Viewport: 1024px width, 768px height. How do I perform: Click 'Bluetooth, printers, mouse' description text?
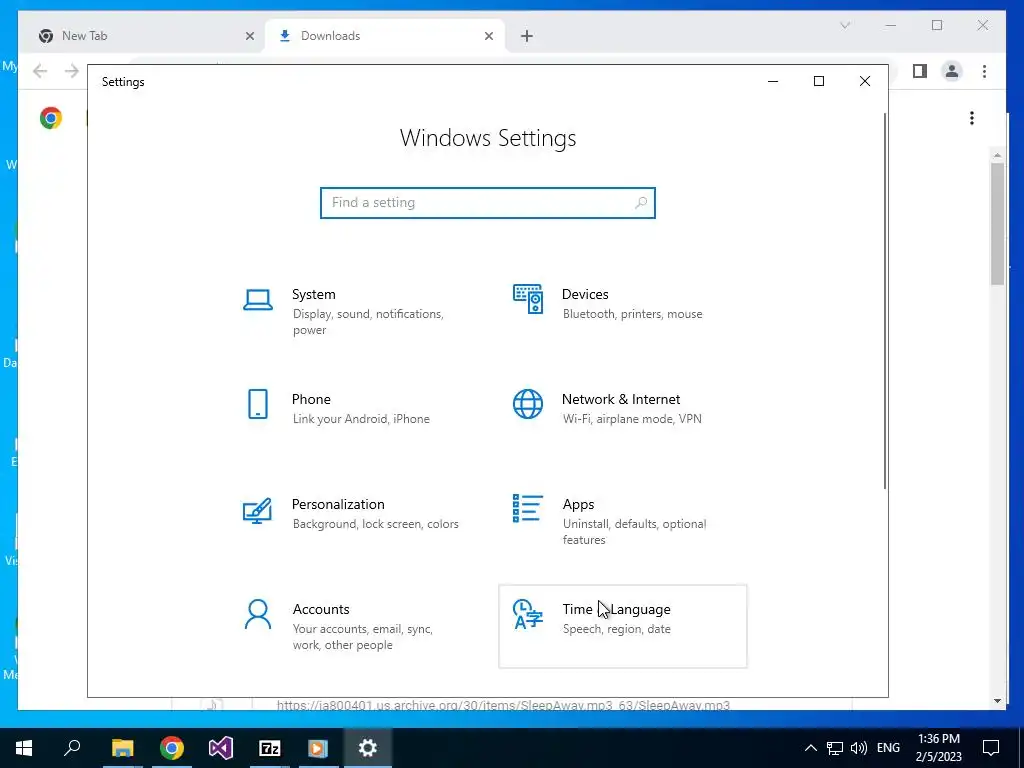tap(633, 314)
